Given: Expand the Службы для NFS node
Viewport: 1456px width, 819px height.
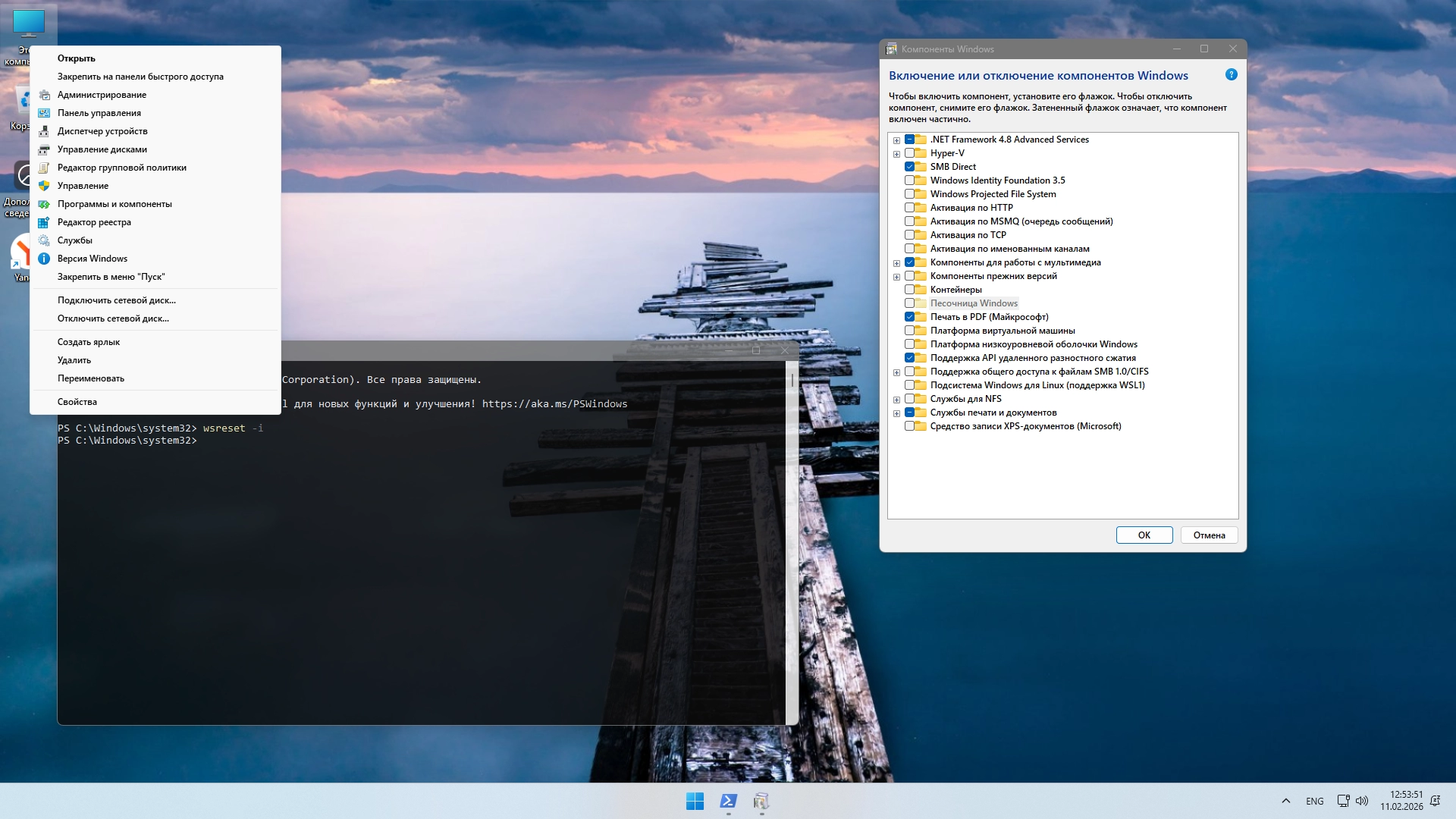Looking at the screenshot, I should [x=898, y=399].
